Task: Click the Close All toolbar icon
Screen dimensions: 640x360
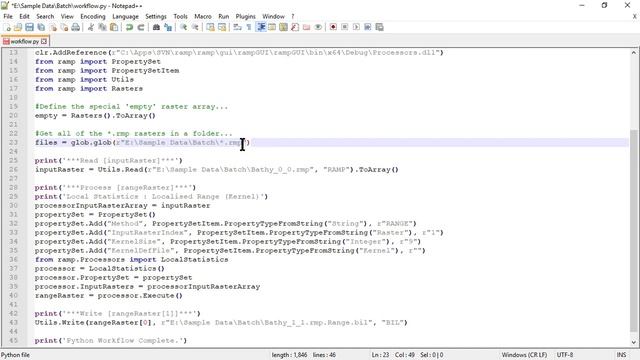Action: tap(64, 27)
